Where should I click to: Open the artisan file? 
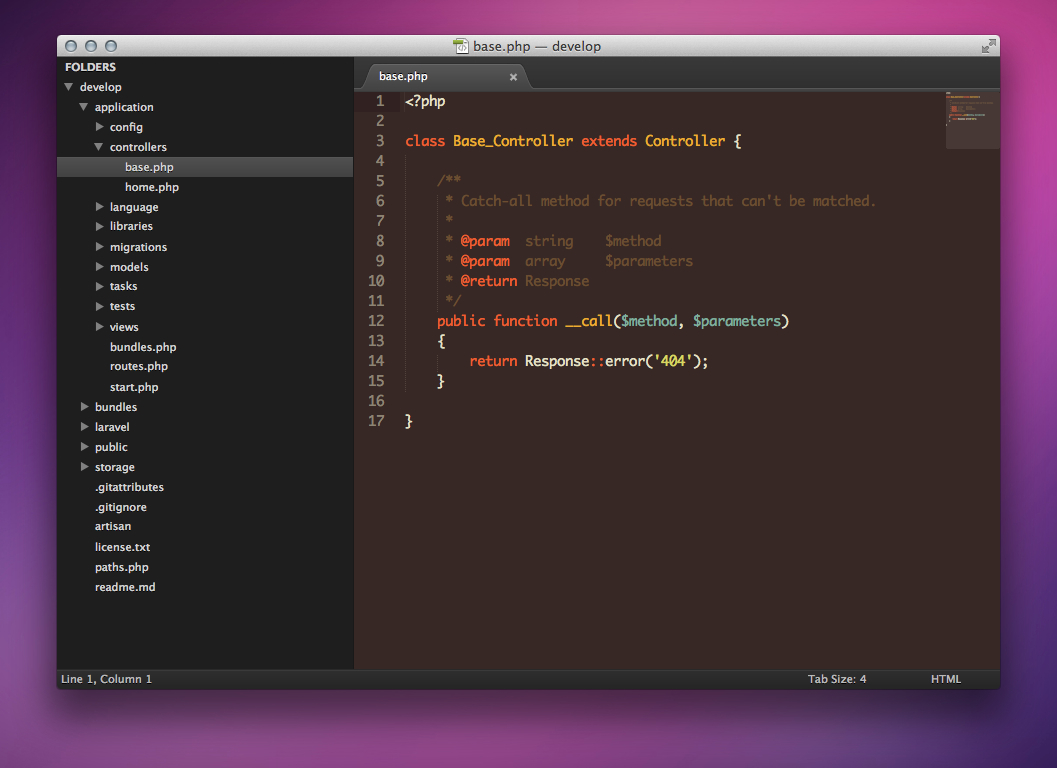coord(113,526)
